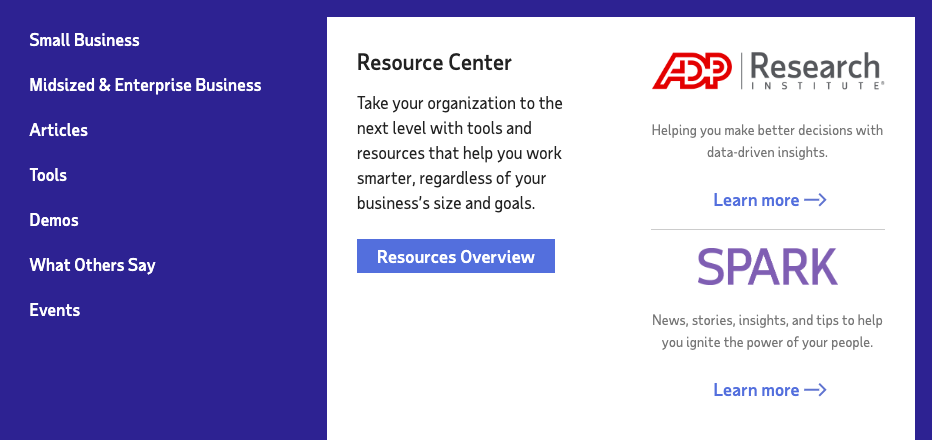Go to the Articles section

point(58,130)
